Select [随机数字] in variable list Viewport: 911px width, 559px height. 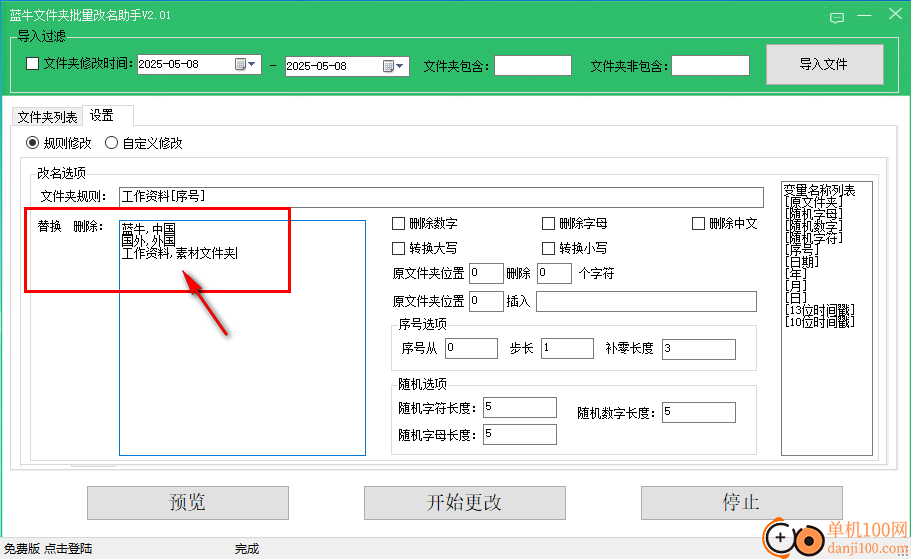[813, 226]
